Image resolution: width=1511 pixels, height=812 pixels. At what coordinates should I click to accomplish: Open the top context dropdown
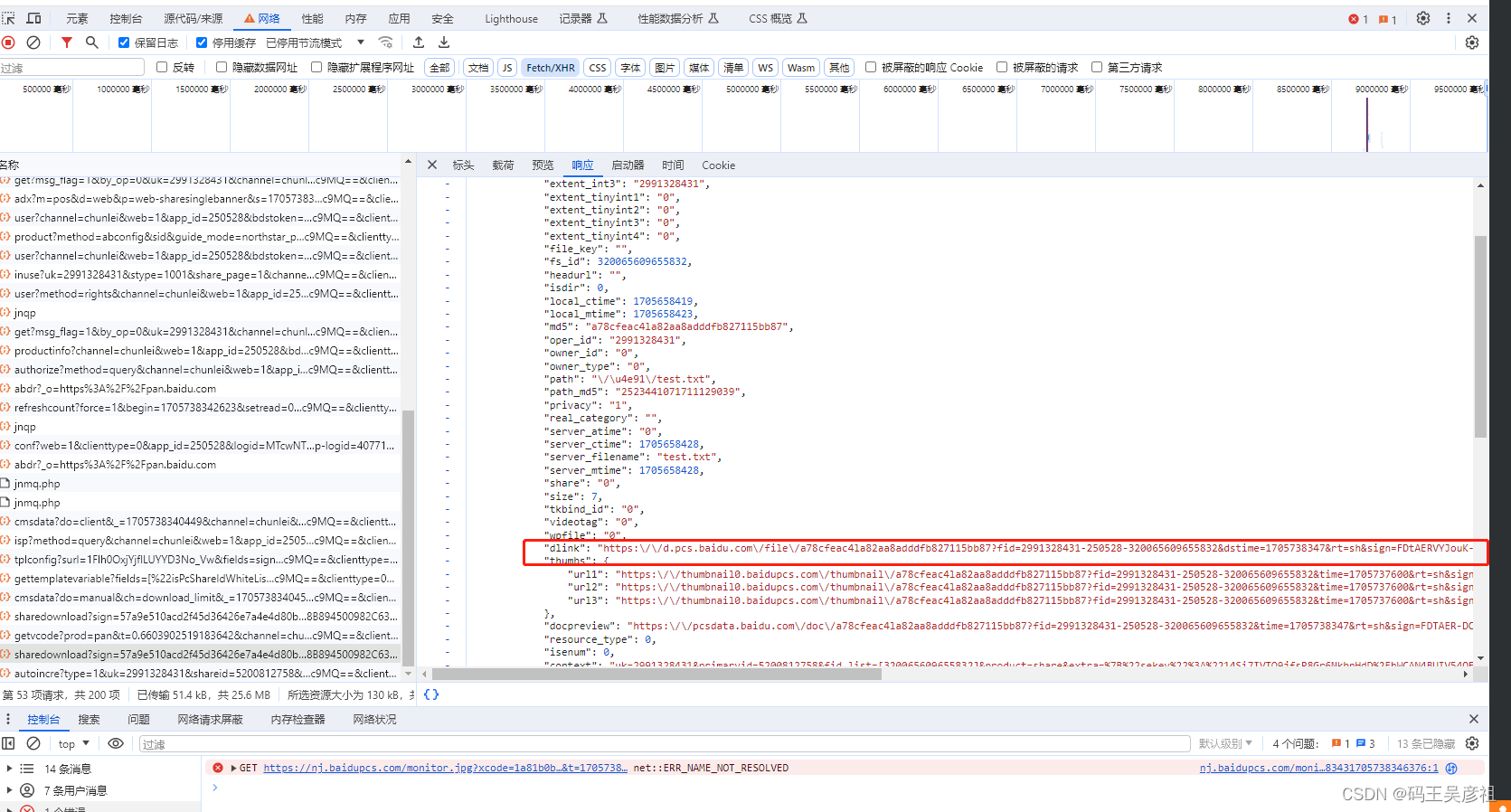(74, 743)
